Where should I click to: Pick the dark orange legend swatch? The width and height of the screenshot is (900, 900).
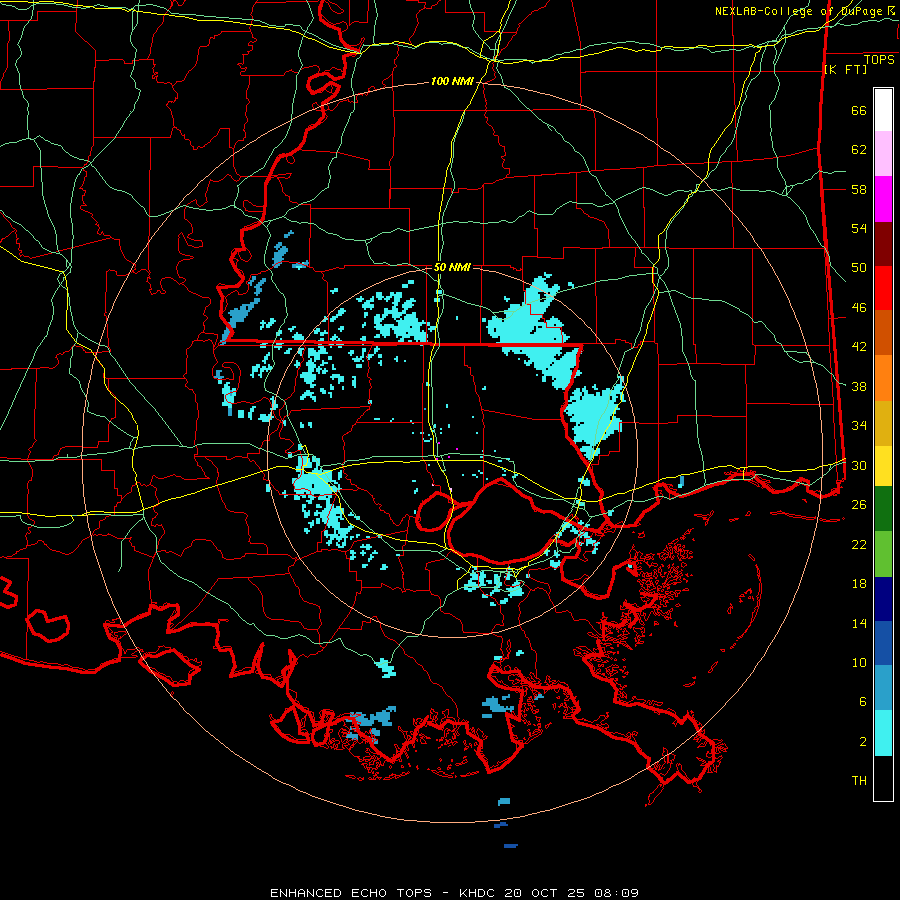(x=883, y=333)
